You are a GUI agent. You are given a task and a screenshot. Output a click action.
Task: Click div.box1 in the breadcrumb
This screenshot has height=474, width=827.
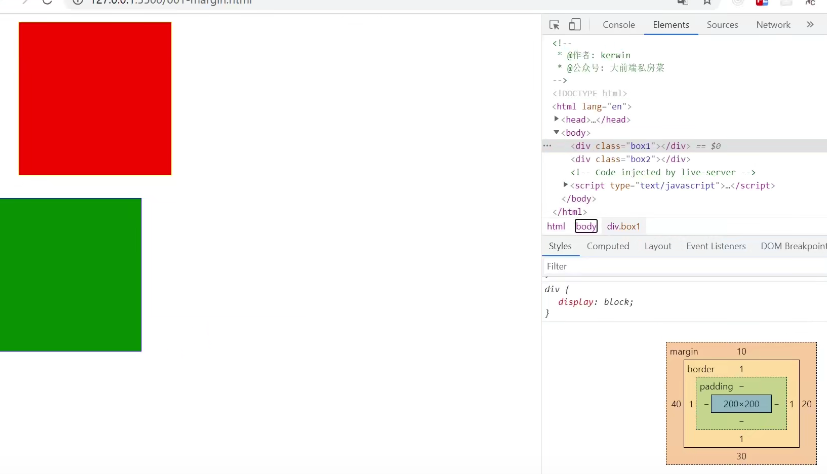click(623, 226)
